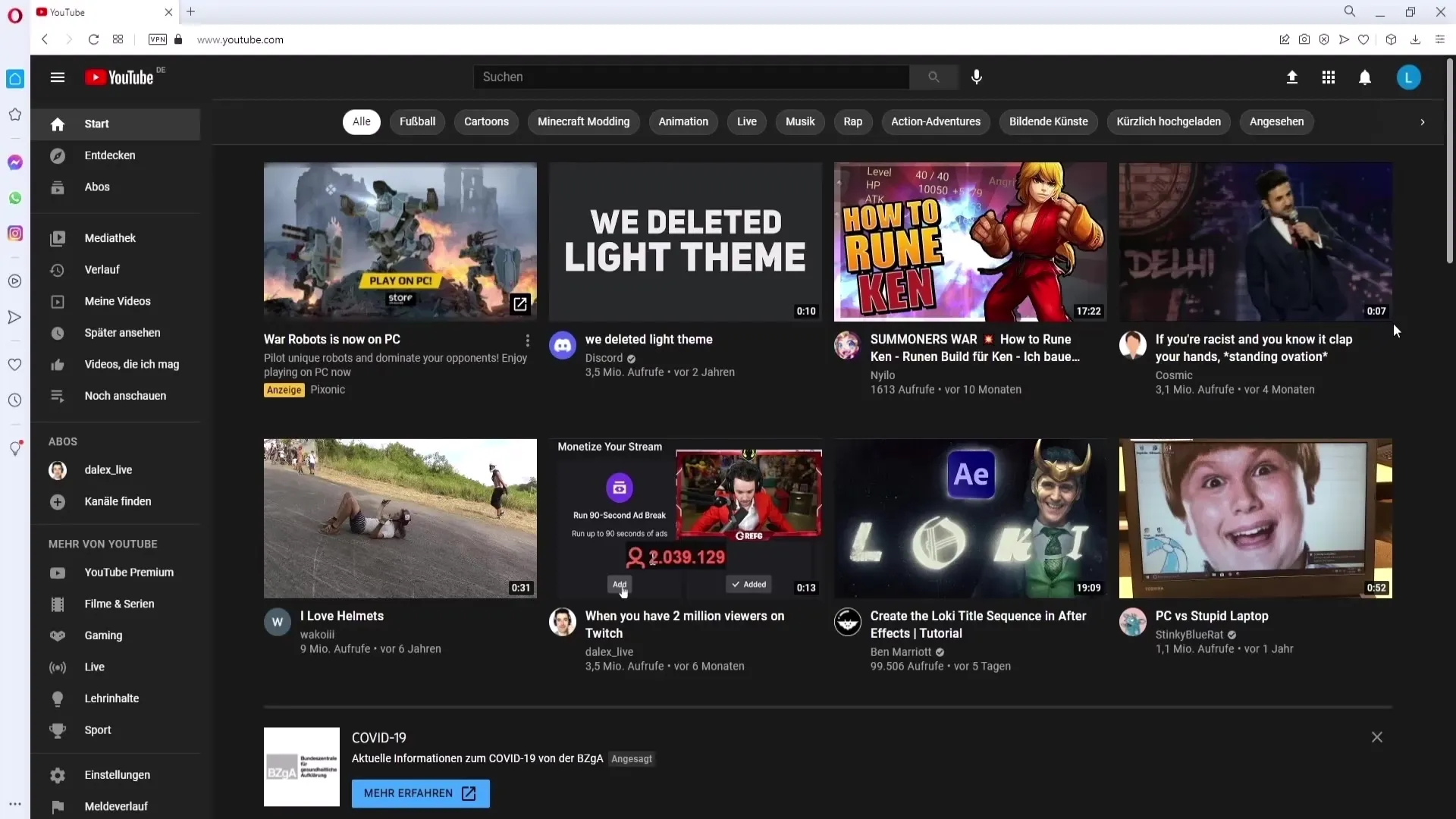Open I Love Helmets video title
The height and width of the screenshot is (819, 1456).
click(x=342, y=617)
